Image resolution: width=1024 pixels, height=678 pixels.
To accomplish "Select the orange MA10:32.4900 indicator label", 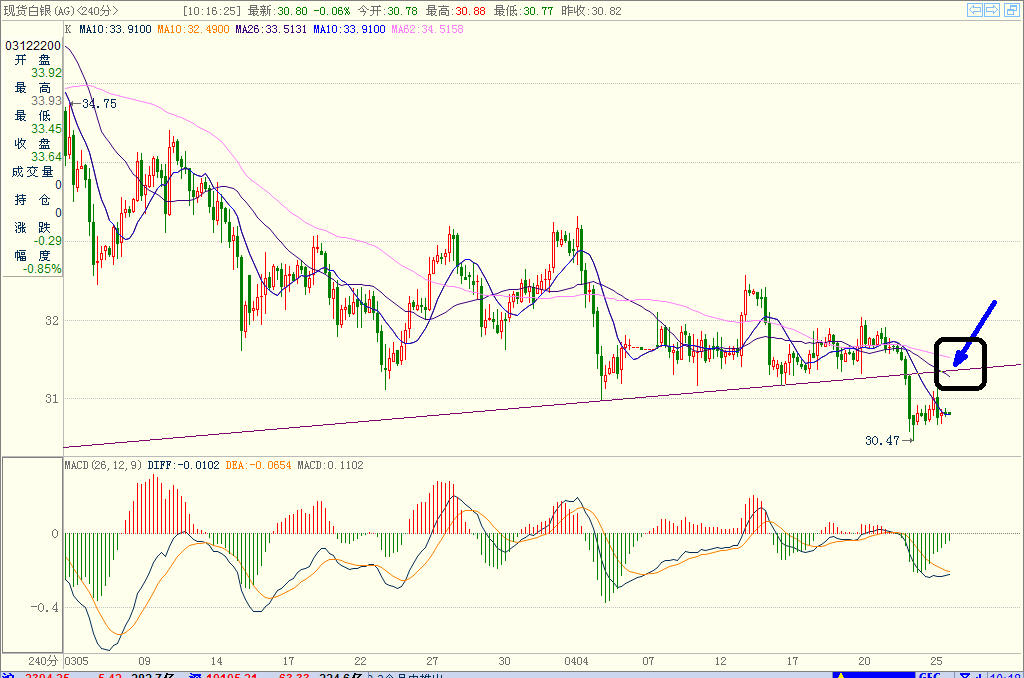I will [x=193, y=29].
